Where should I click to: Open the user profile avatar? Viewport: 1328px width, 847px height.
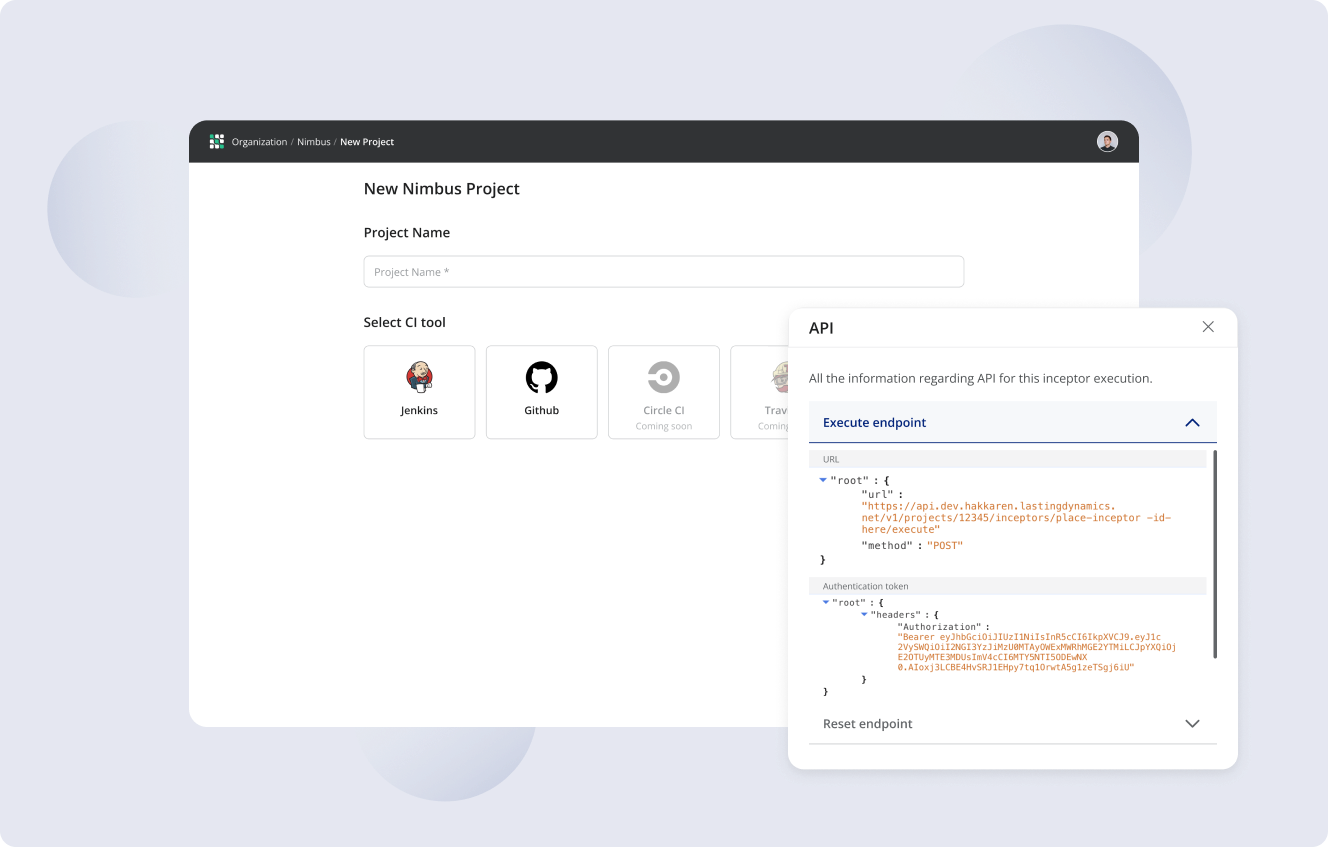[1107, 142]
